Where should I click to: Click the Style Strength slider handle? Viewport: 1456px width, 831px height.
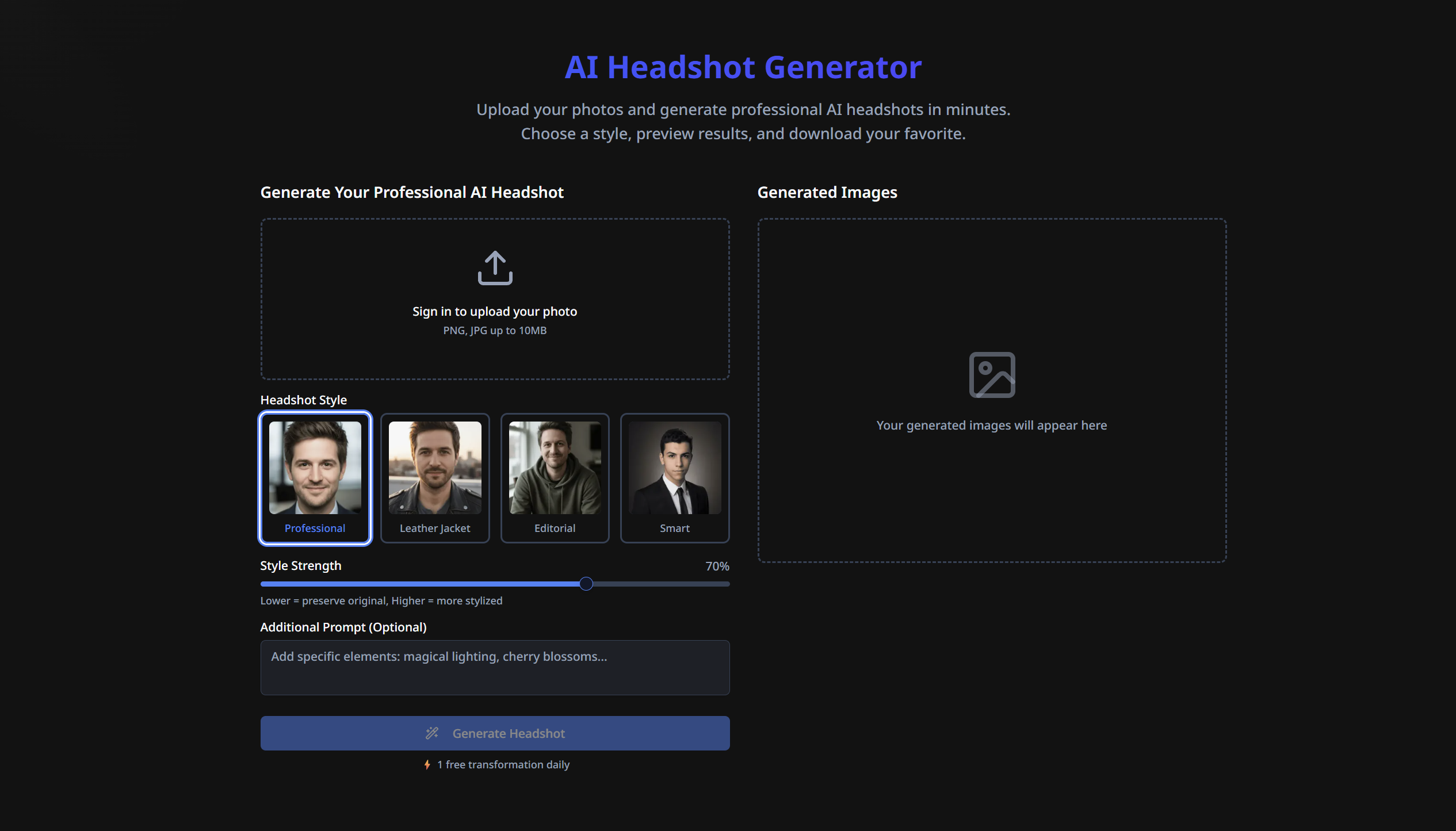pyautogui.click(x=586, y=583)
